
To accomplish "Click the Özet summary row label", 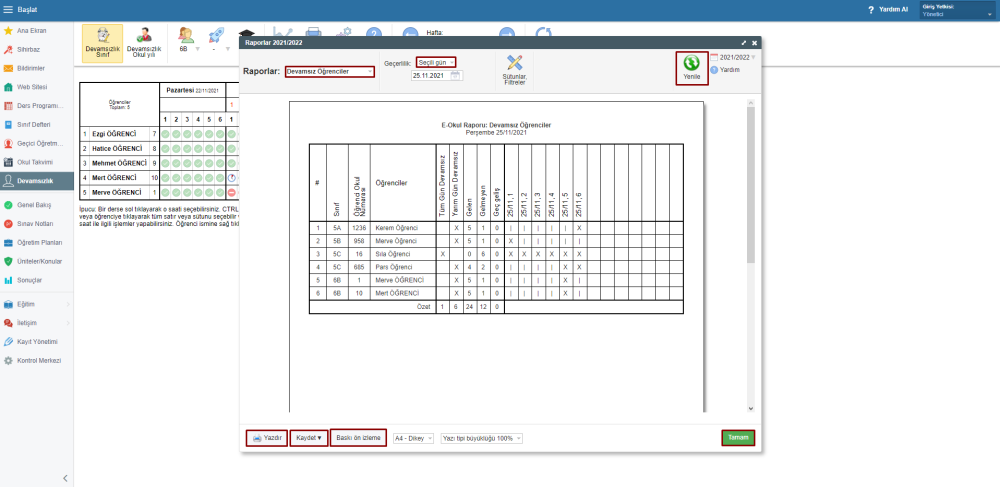I will point(423,307).
